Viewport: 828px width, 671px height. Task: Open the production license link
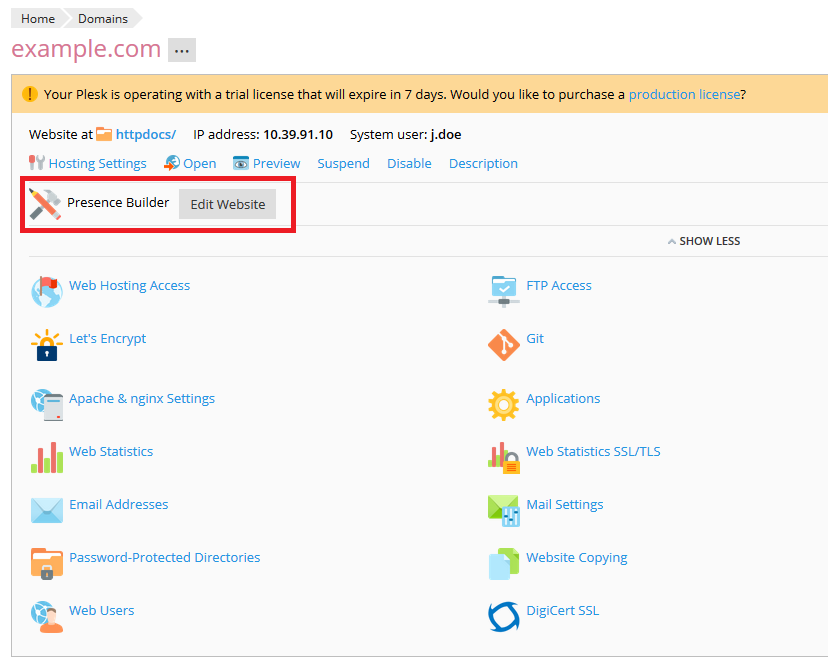(x=684, y=94)
